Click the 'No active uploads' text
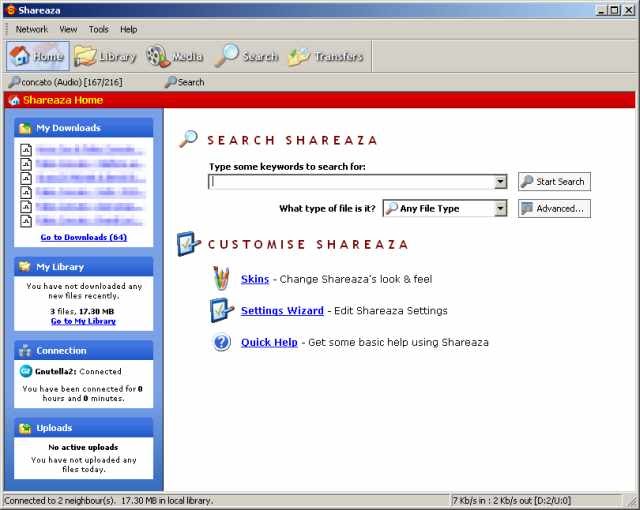The width and height of the screenshot is (640, 510). tap(83, 447)
